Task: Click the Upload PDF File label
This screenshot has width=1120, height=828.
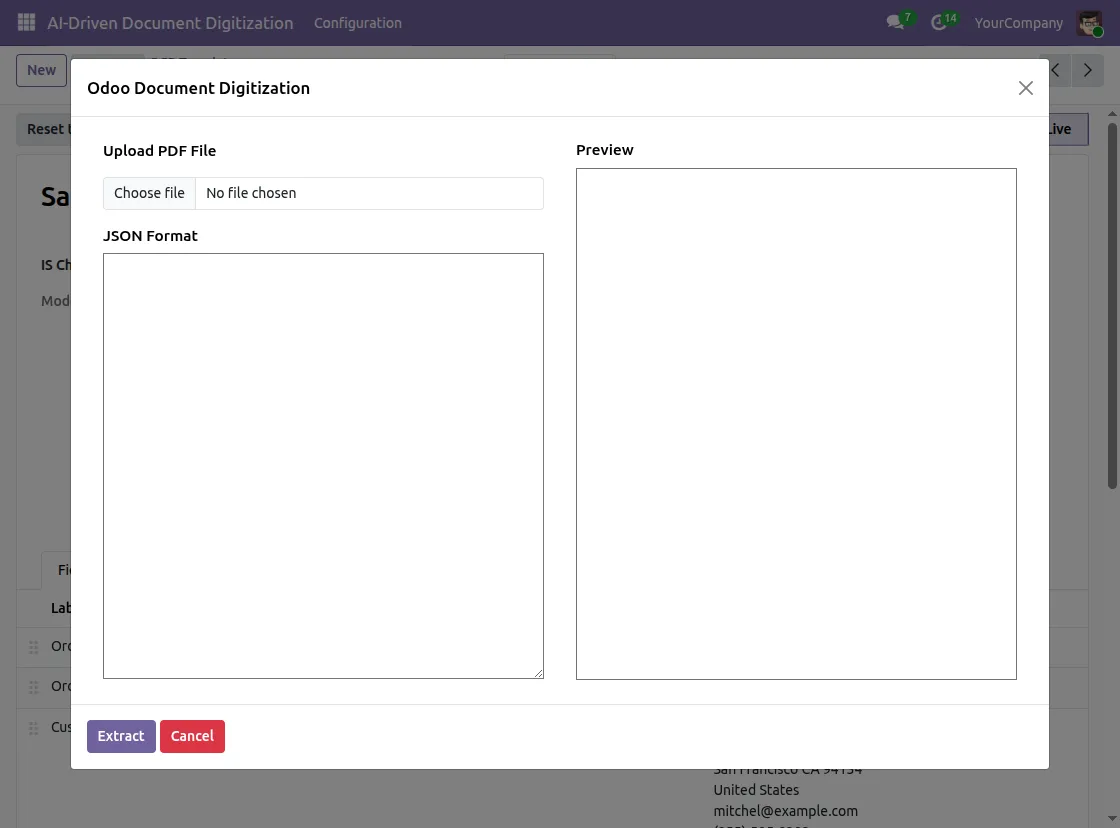Action: tap(159, 151)
